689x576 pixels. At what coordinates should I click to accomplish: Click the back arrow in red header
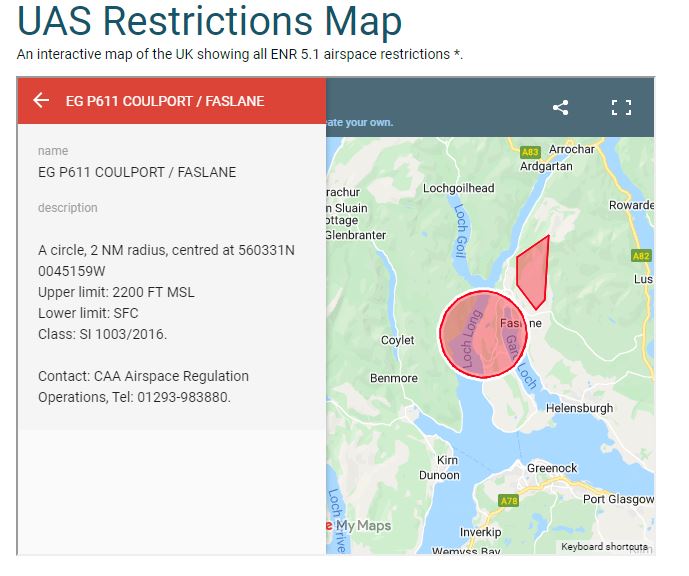pyautogui.click(x=41, y=101)
